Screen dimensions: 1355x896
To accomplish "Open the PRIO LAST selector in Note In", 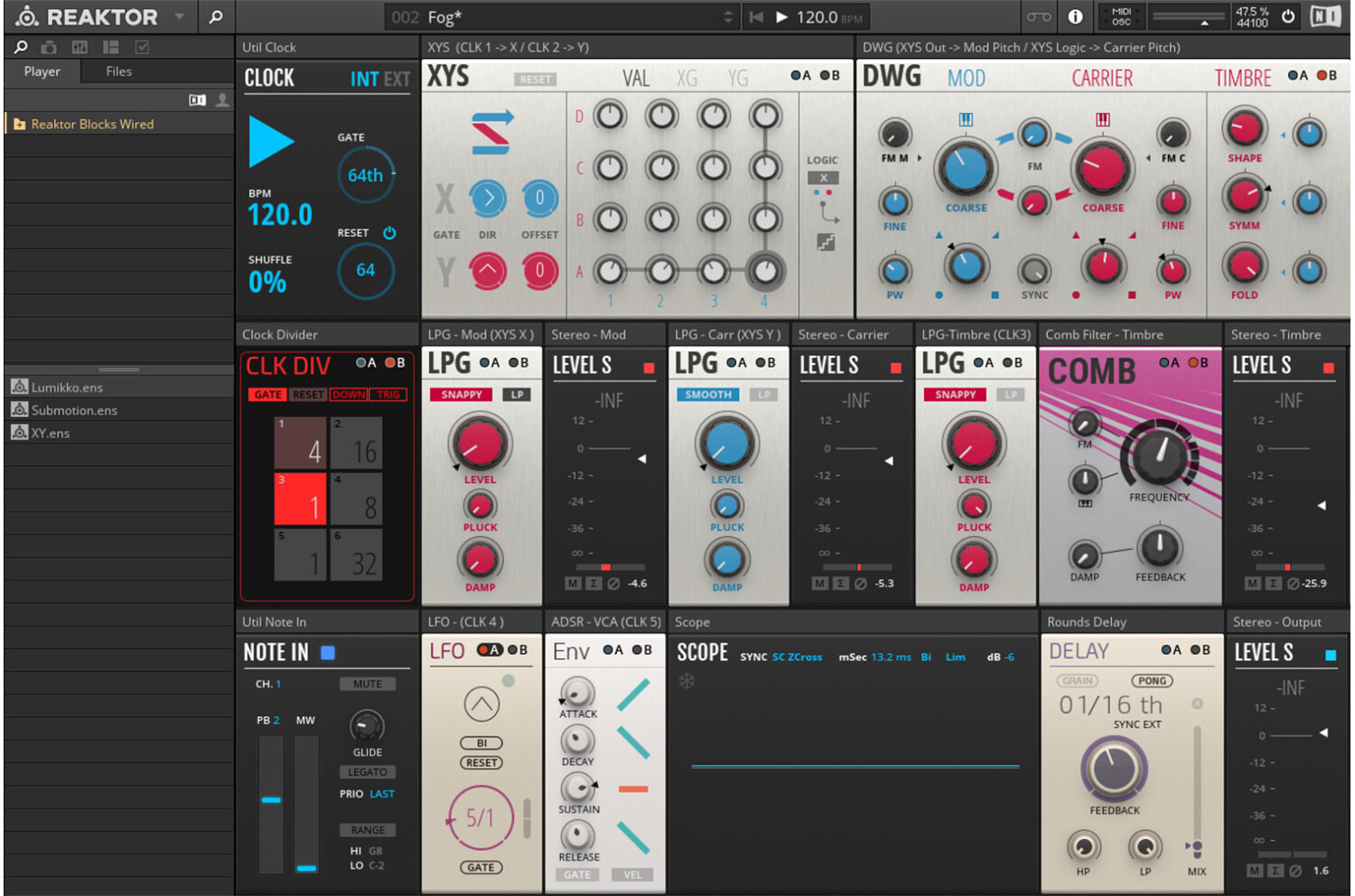I will coord(381,794).
